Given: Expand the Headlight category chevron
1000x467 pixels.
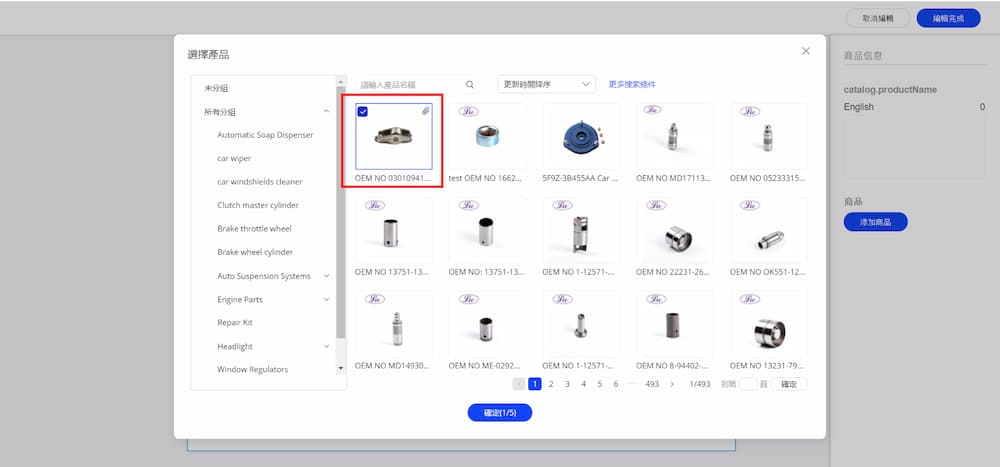Looking at the screenshot, I should point(327,346).
